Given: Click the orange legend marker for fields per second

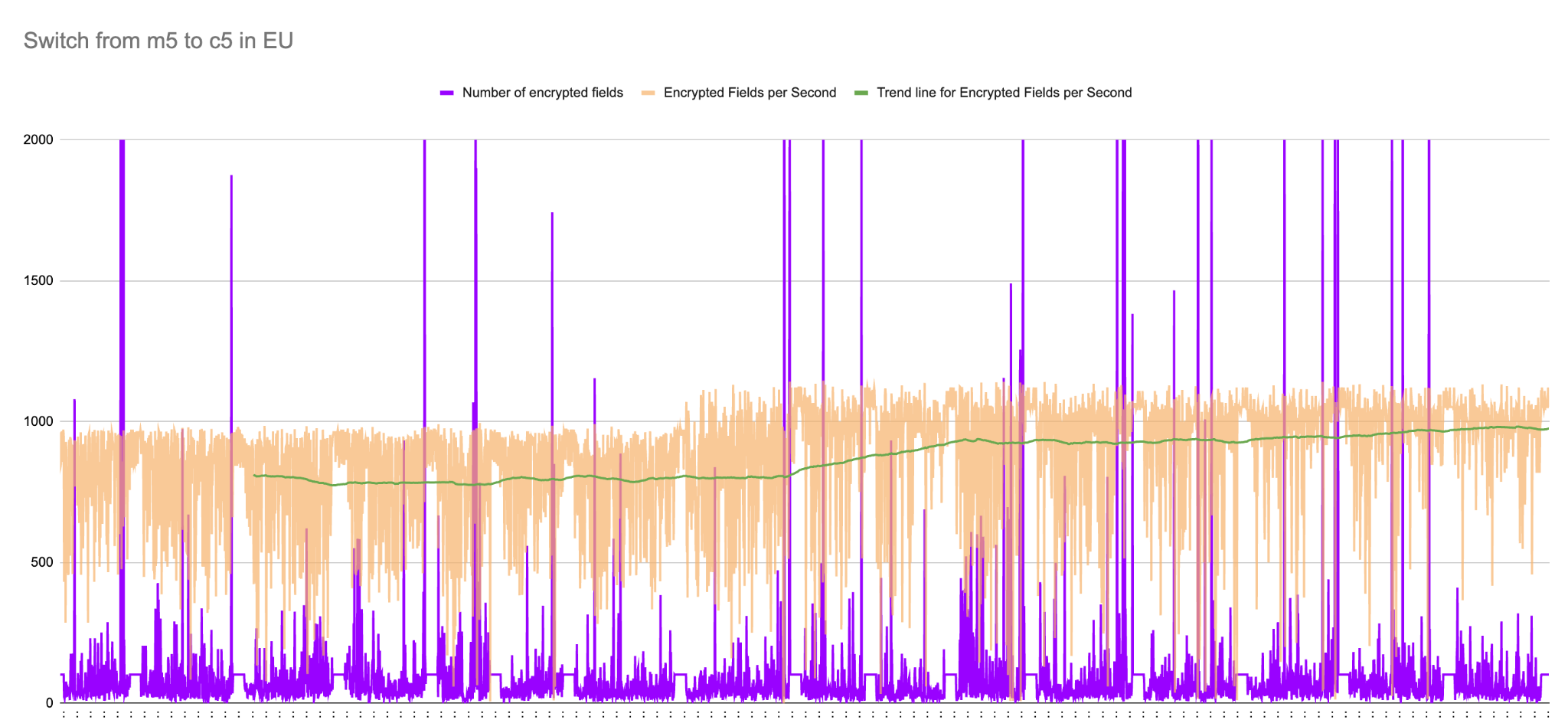Looking at the screenshot, I should click(649, 92).
